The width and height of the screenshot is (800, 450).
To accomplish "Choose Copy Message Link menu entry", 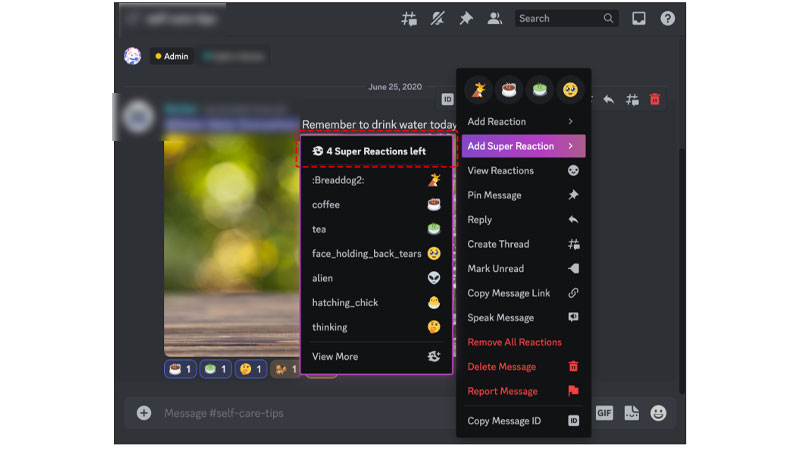I will tap(523, 293).
